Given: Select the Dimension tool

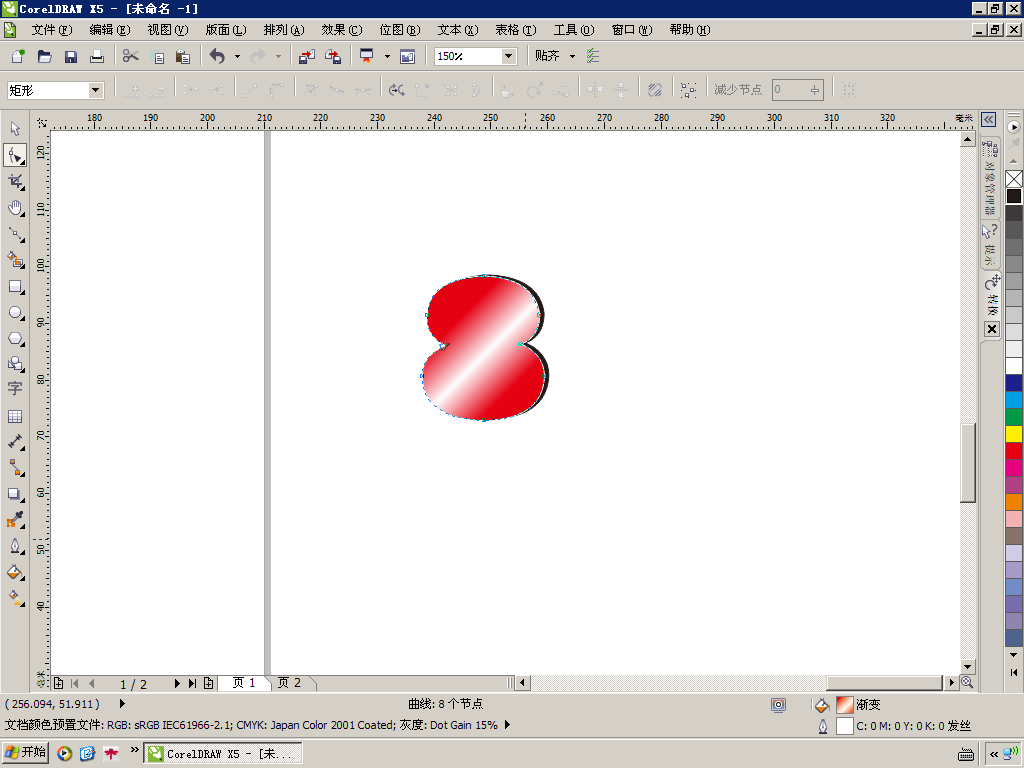Looking at the screenshot, I should pos(15,442).
